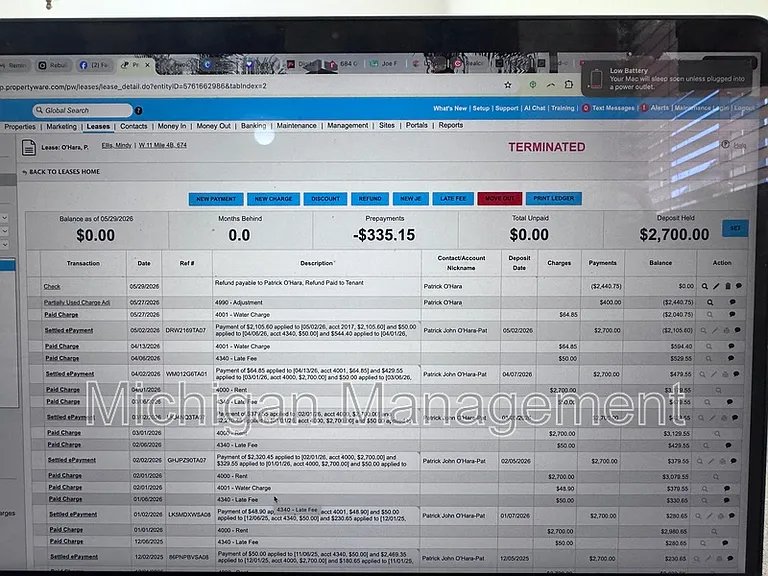Open the Reports menu
Image resolution: width=768 pixels, height=576 pixels.
[451, 125]
